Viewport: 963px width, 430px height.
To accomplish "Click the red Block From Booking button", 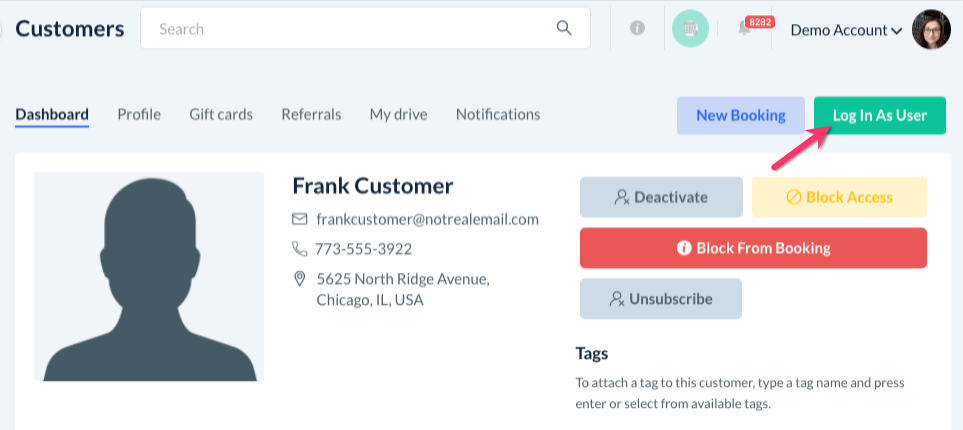I will [x=753, y=248].
